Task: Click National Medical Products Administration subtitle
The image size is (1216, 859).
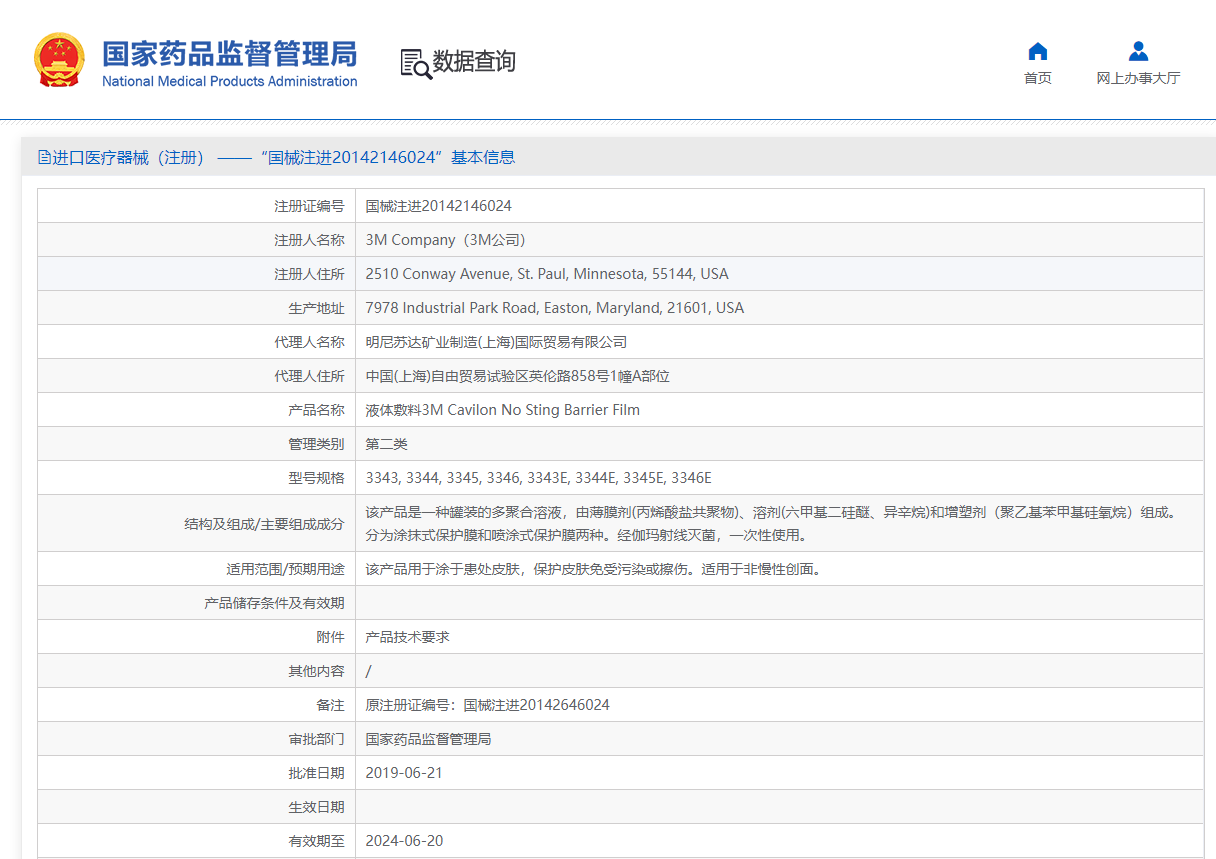Action: 230,82
